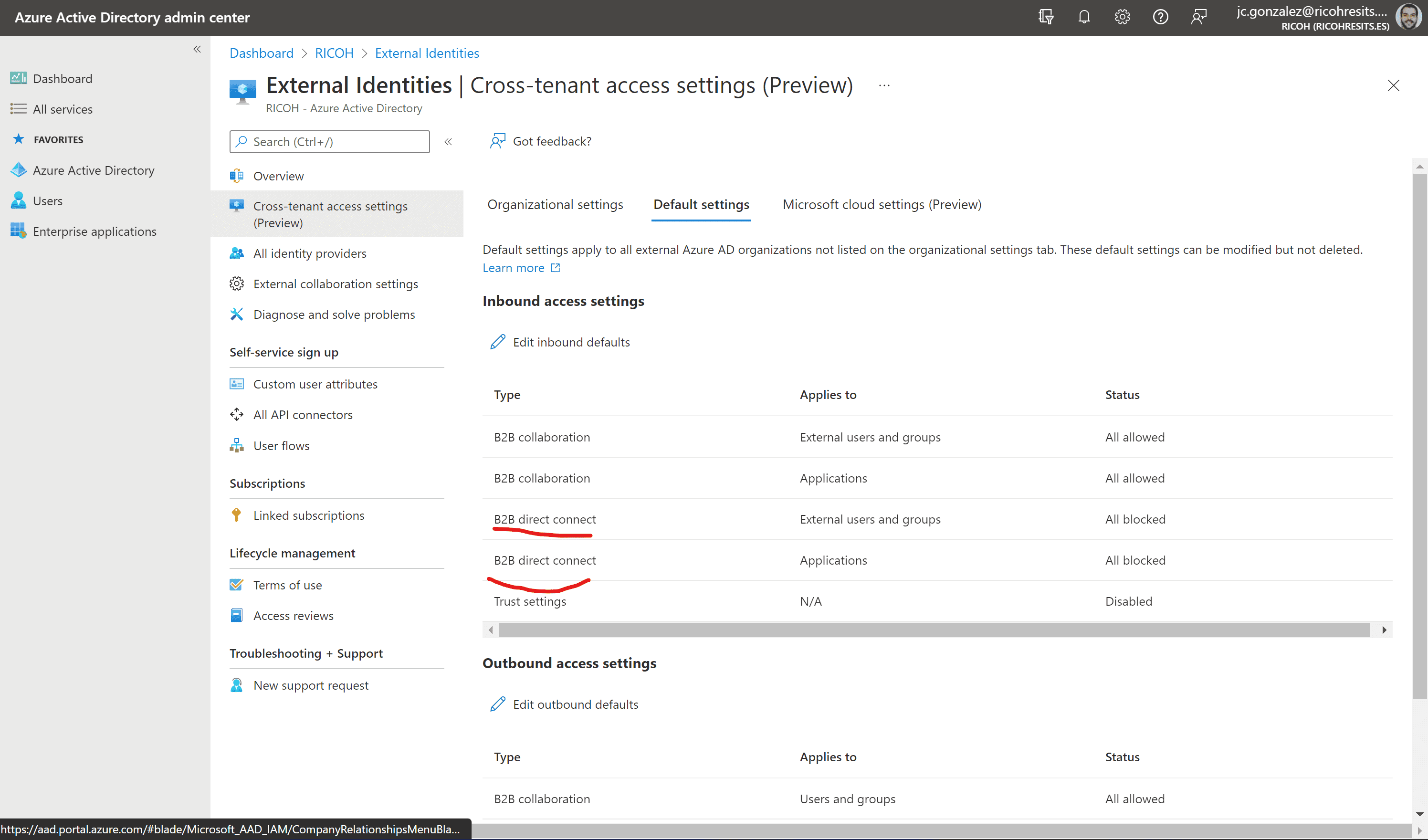This screenshot has width=1428, height=840.
Task: Open User flows
Action: (x=281, y=445)
